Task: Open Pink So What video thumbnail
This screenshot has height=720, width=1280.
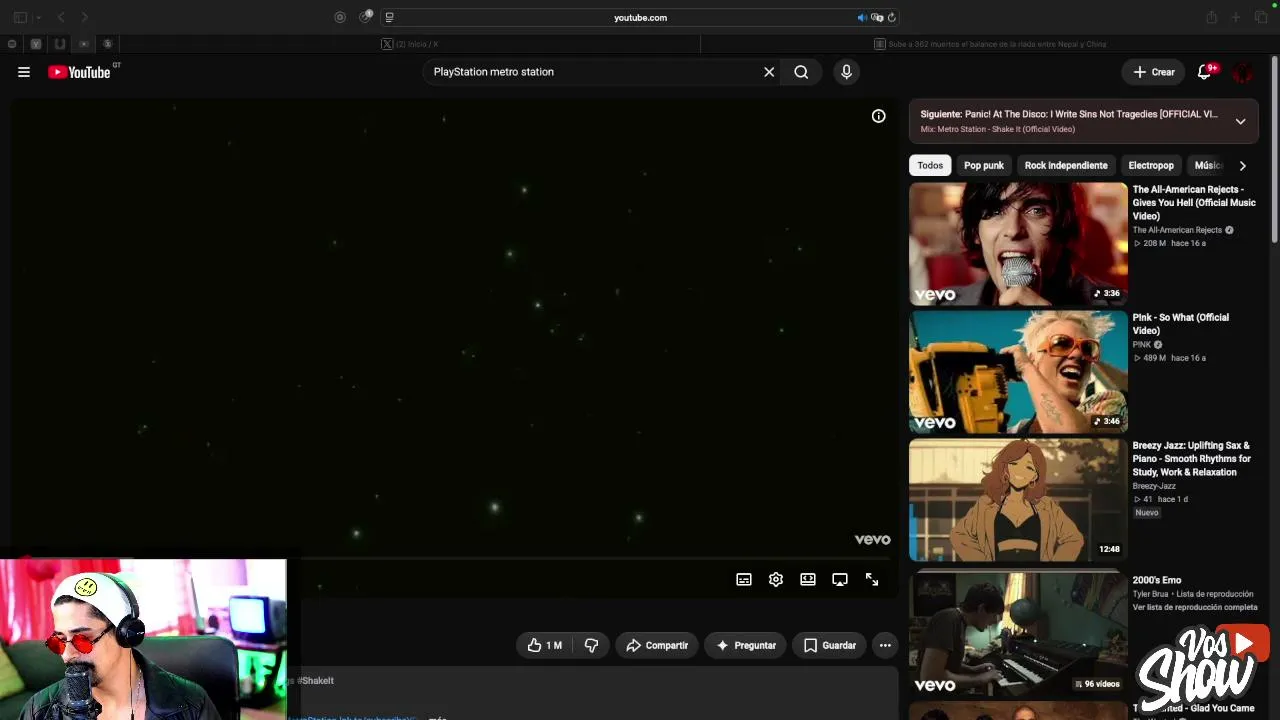Action: [1018, 371]
